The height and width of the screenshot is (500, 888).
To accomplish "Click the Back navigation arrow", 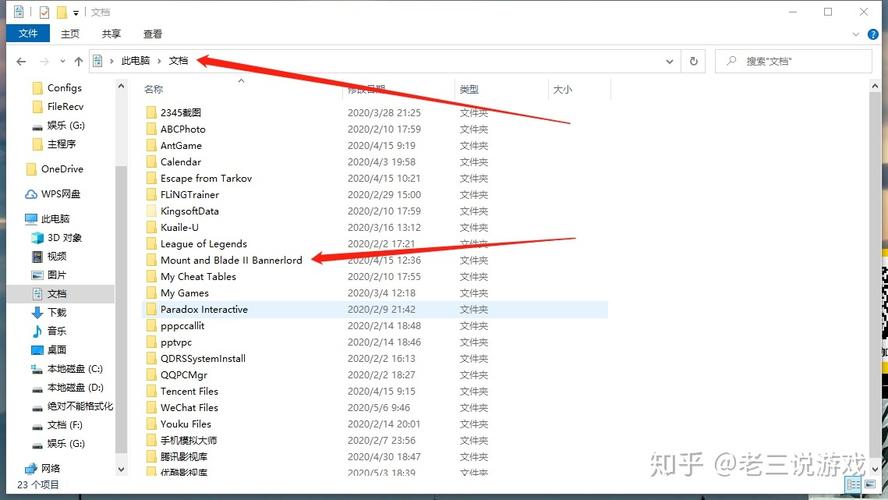I will pyautogui.click(x=21, y=61).
